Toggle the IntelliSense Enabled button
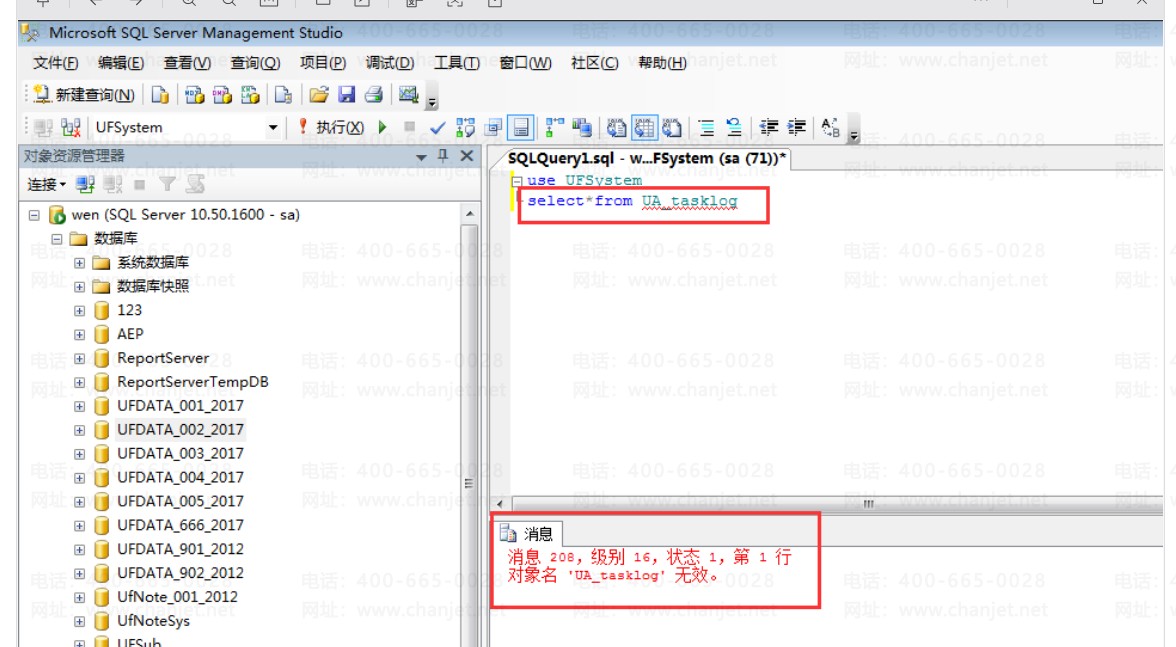Viewport: 1176px width, 647px height. (x=520, y=127)
